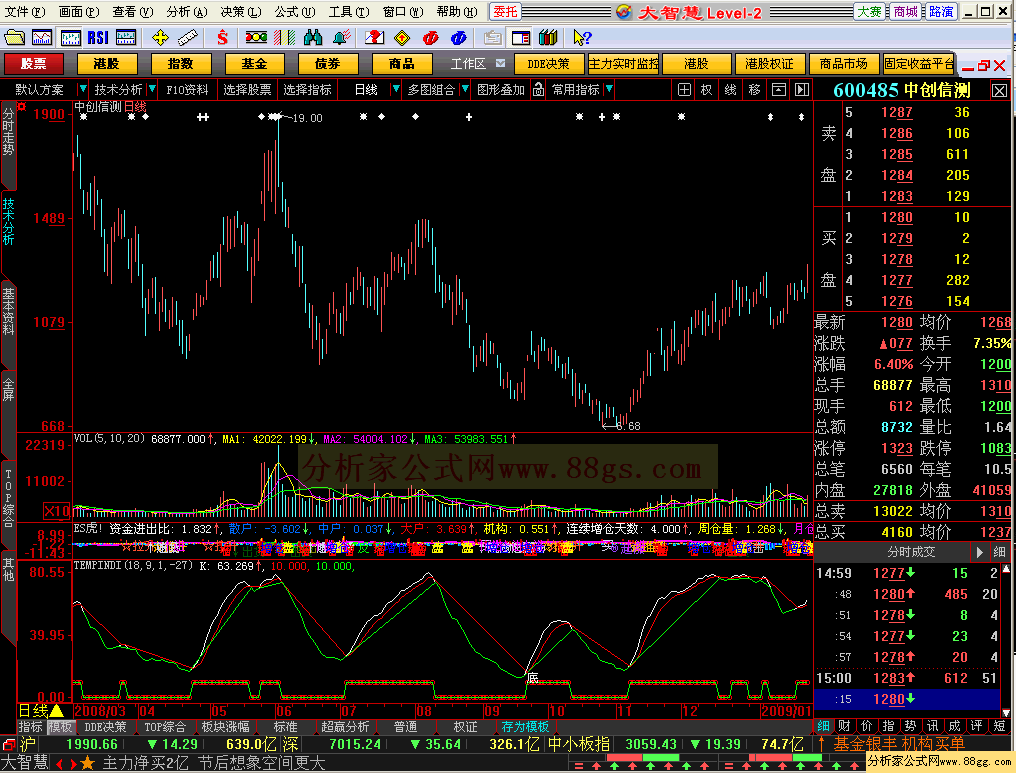Screen dimensions: 1016x773
Task: Select the 超赢分析 bottom template tab
Action: point(345,727)
